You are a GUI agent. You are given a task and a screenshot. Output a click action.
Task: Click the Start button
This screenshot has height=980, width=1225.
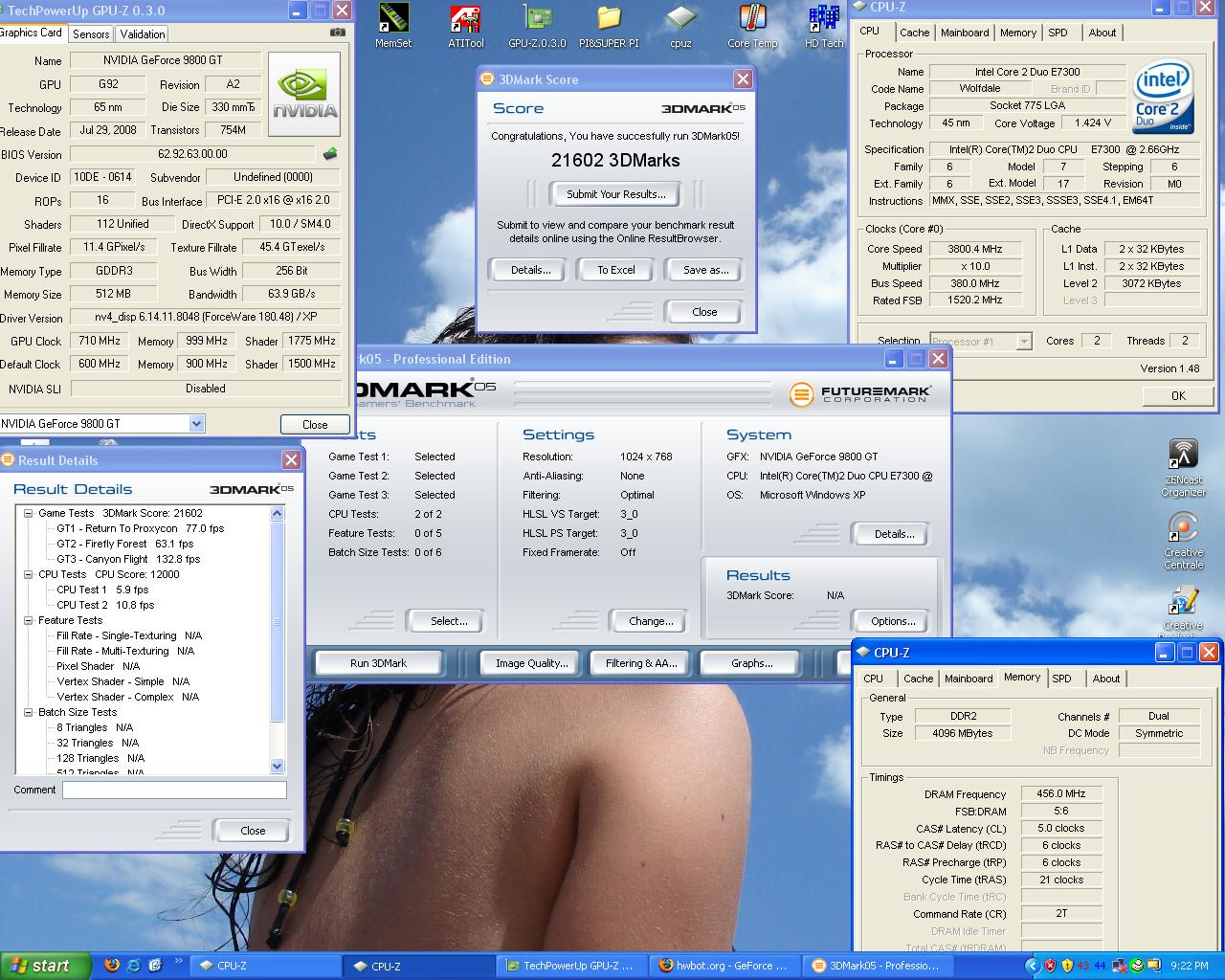coord(46,966)
